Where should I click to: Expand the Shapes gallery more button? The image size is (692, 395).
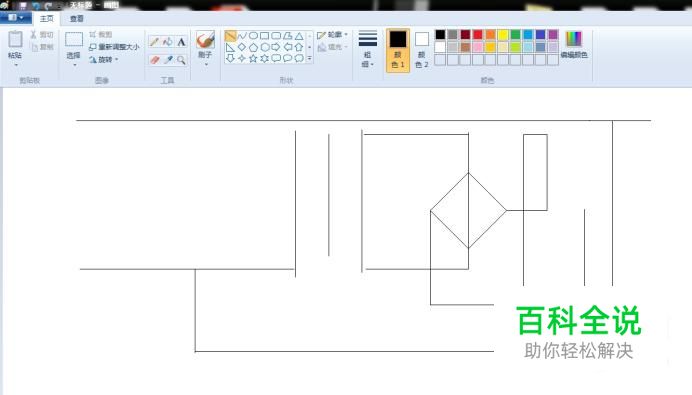(309, 58)
